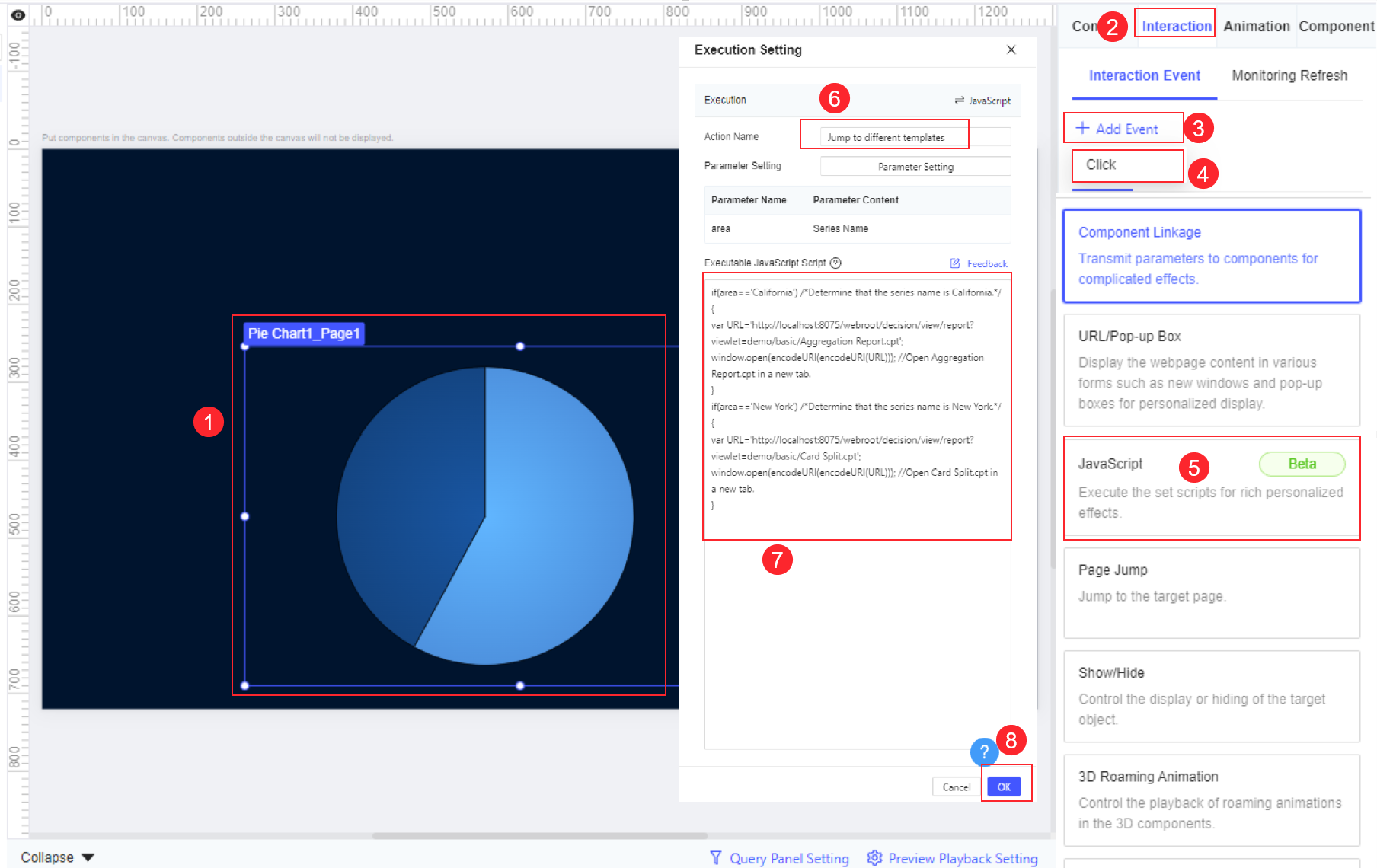
Task: Expand the Collapse dropdown arrow
Action: (88, 857)
